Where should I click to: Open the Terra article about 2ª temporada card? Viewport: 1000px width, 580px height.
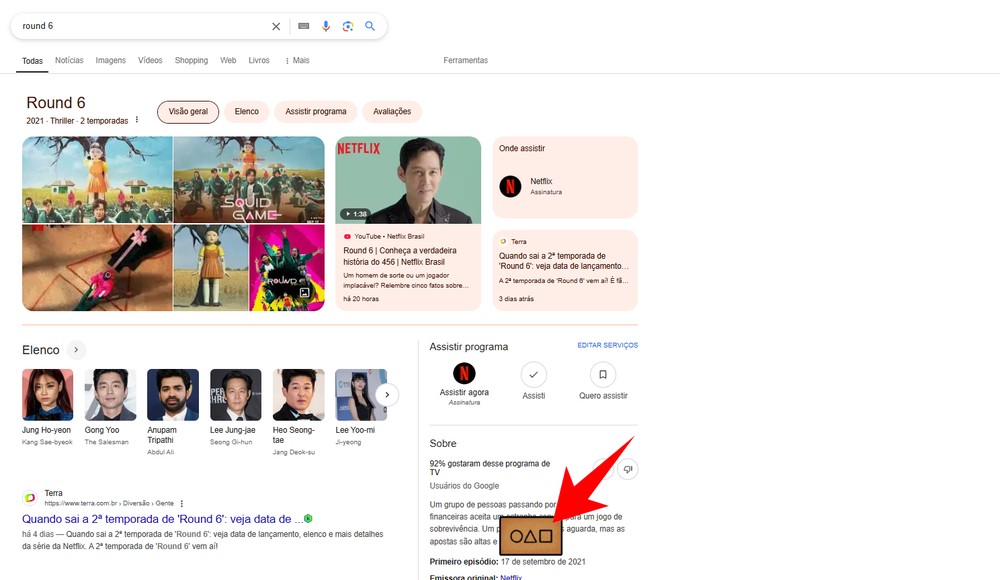click(x=565, y=271)
